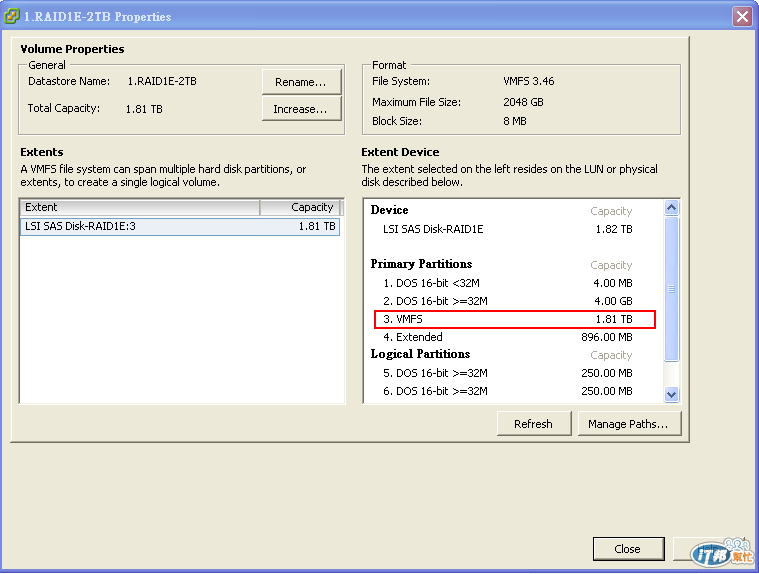This screenshot has width=759, height=574.
Task: Click the 1.82 TB device capacity value
Action: pyautogui.click(x=614, y=229)
